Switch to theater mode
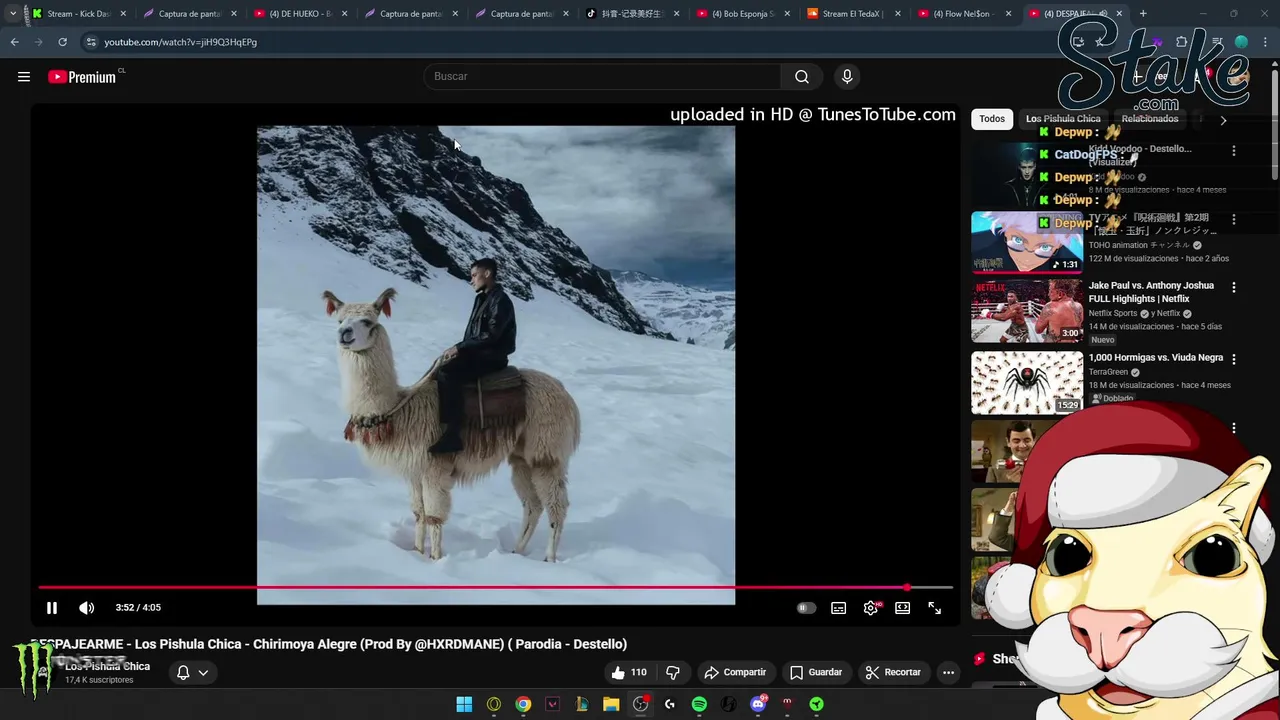The width and height of the screenshot is (1280, 720). (903, 608)
